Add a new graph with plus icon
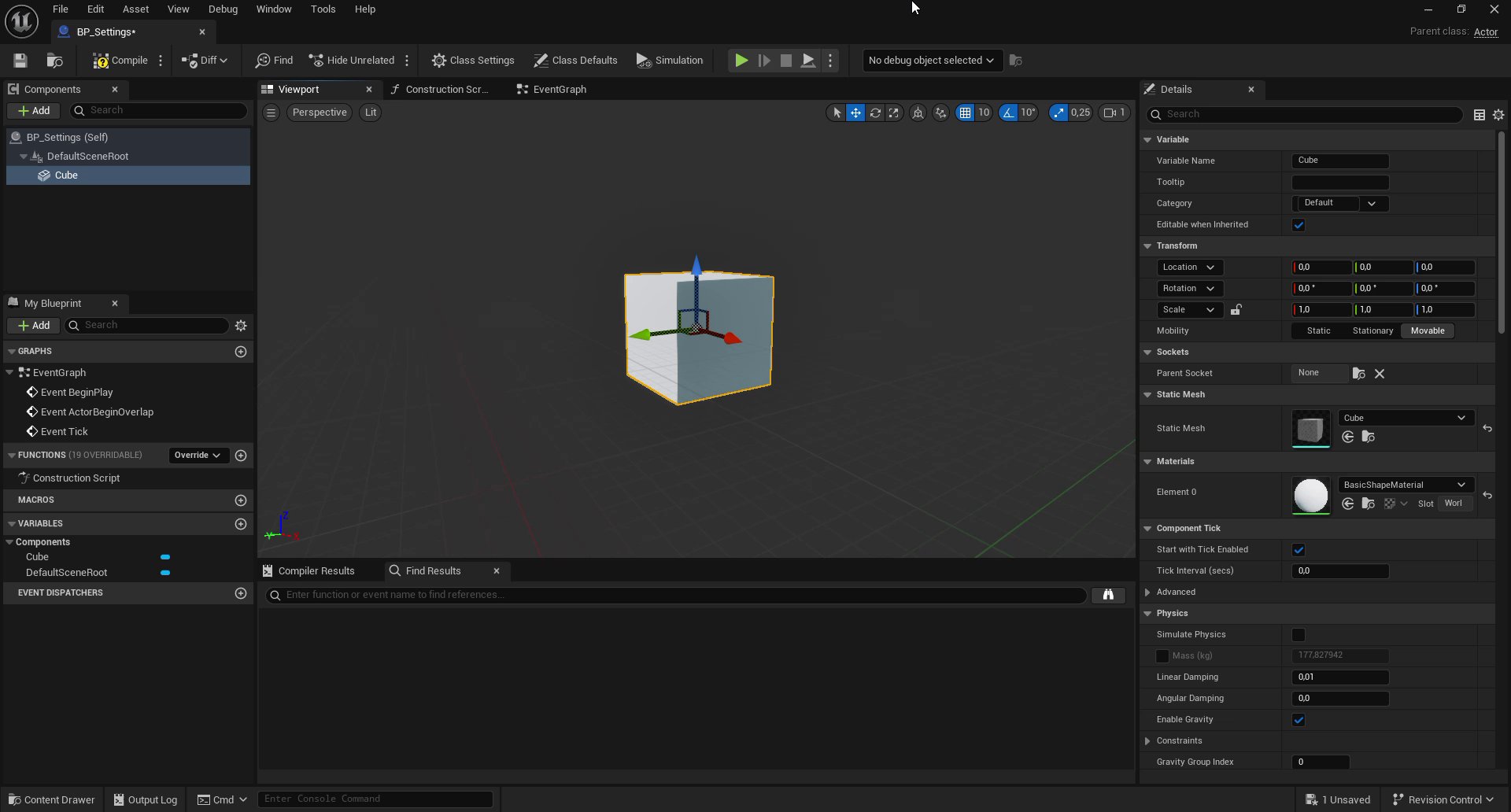Screen dimensions: 1511x812 click(241, 352)
